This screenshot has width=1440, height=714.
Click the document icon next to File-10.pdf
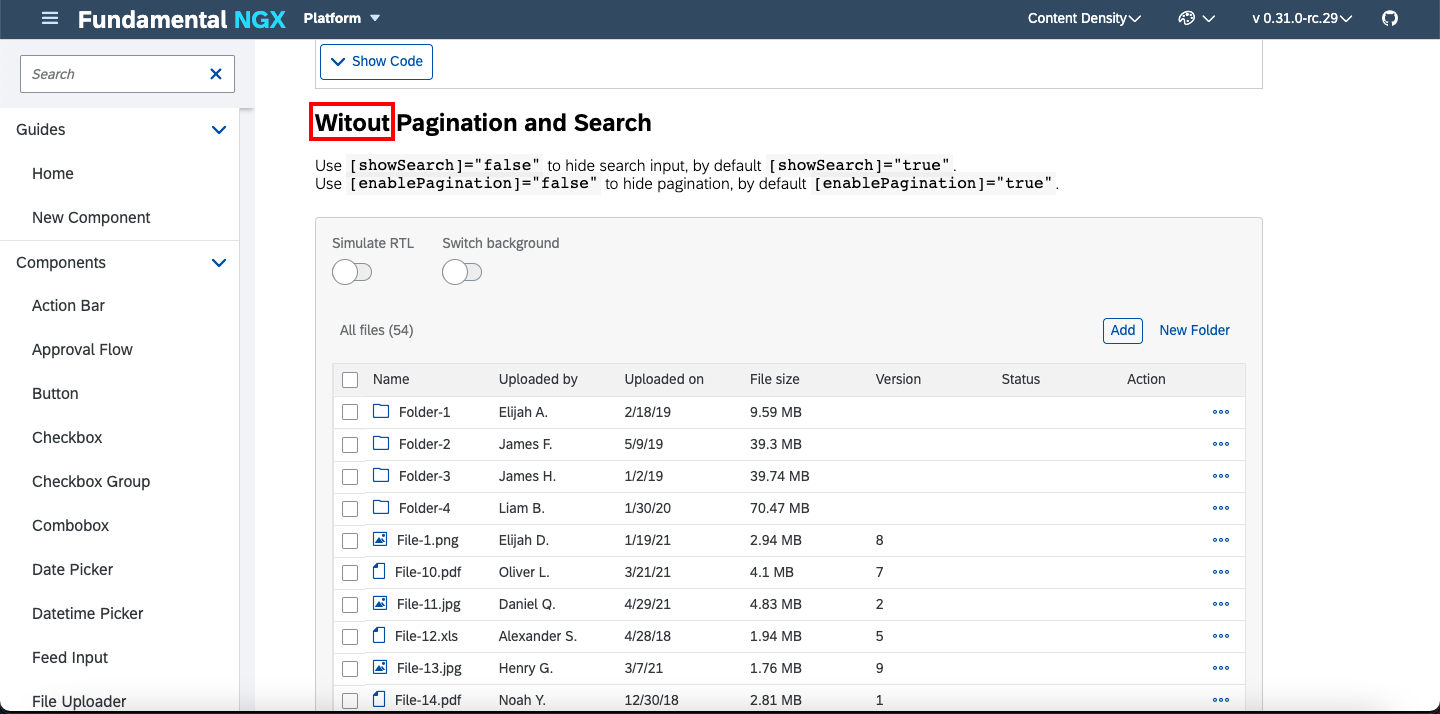(x=379, y=571)
